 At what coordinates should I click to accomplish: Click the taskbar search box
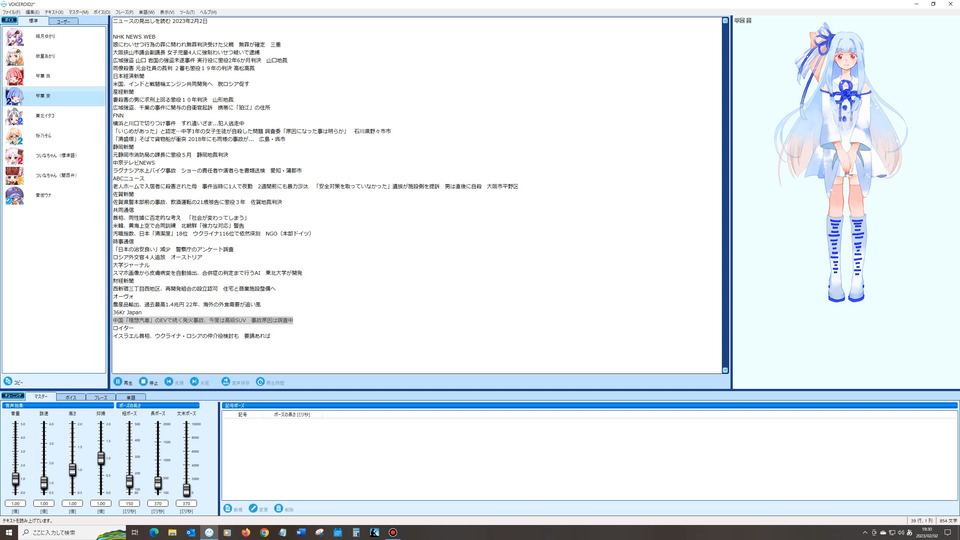tap(72, 533)
